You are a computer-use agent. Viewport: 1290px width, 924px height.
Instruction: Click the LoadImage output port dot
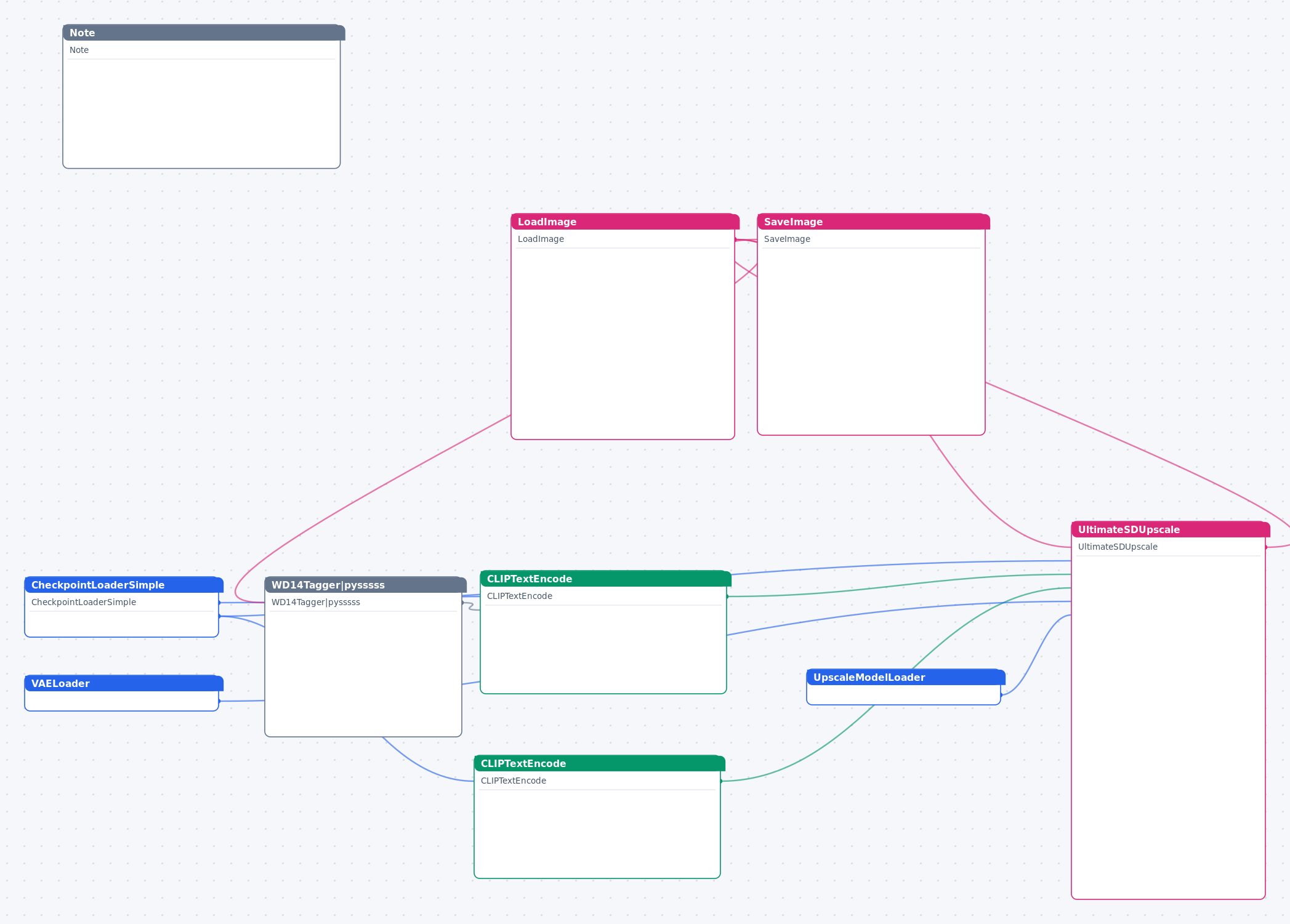(735, 239)
